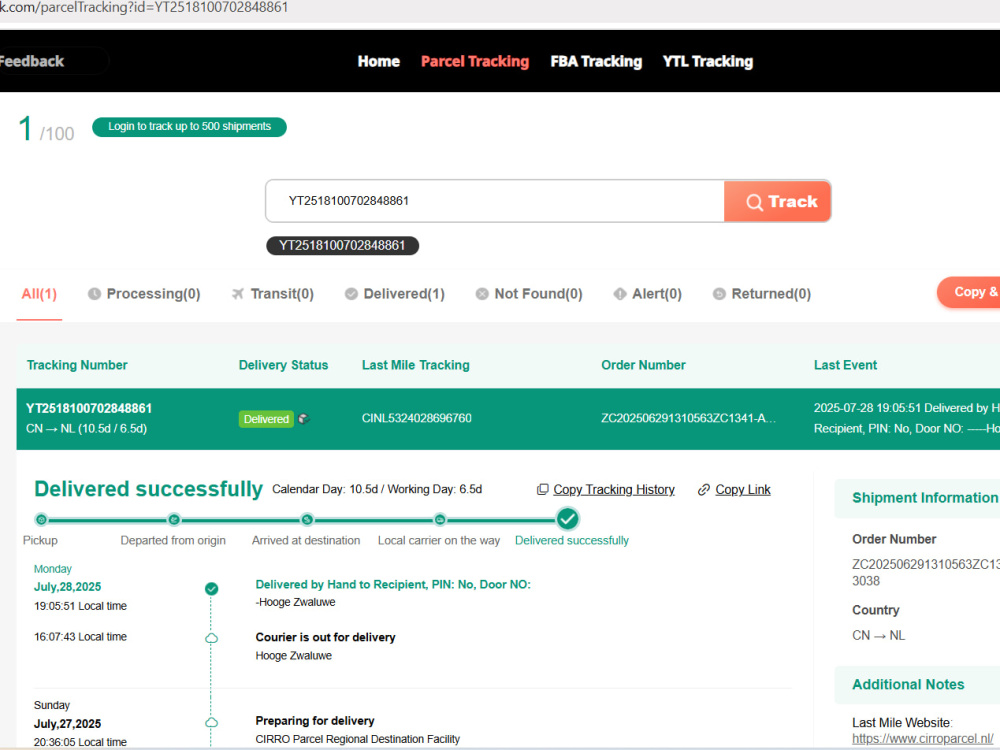The width and height of the screenshot is (1000, 750).
Task: Click the X icon beside Not Found(0)
Action: (x=482, y=294)
